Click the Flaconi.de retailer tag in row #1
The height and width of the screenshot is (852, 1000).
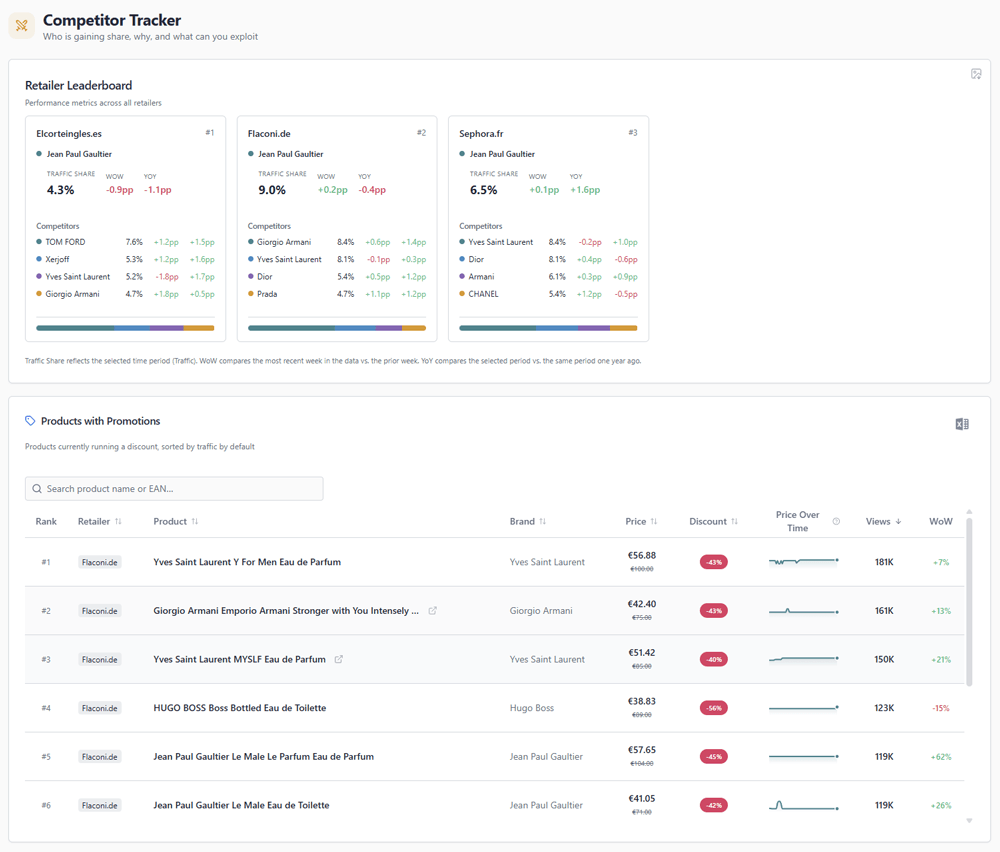pyautogui.click(x=99, y=562)
